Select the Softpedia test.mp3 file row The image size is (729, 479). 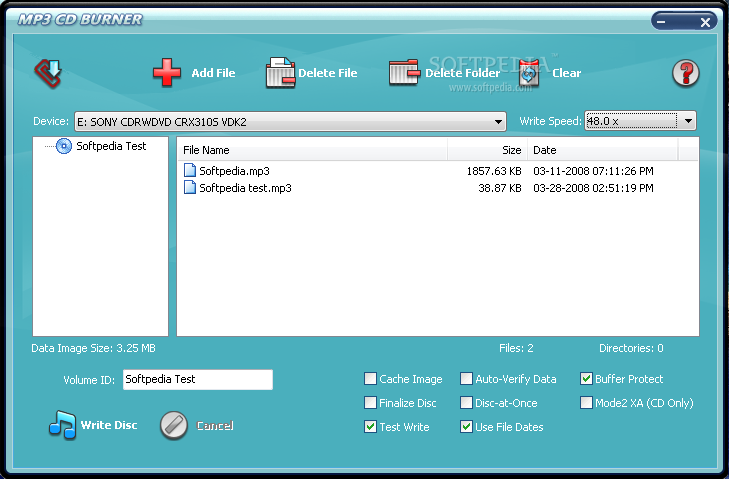click(437, 188)
